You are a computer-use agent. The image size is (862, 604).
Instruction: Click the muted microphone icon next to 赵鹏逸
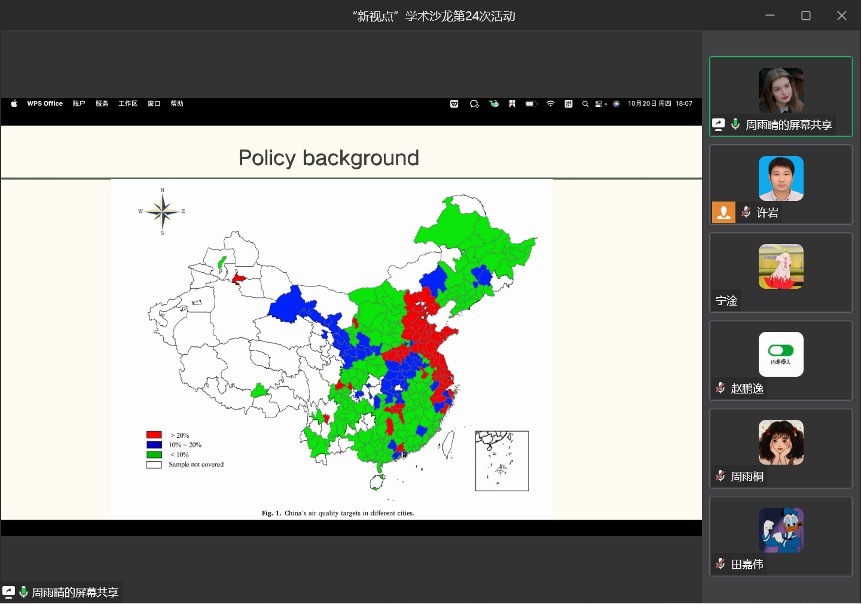click(720, 388)
